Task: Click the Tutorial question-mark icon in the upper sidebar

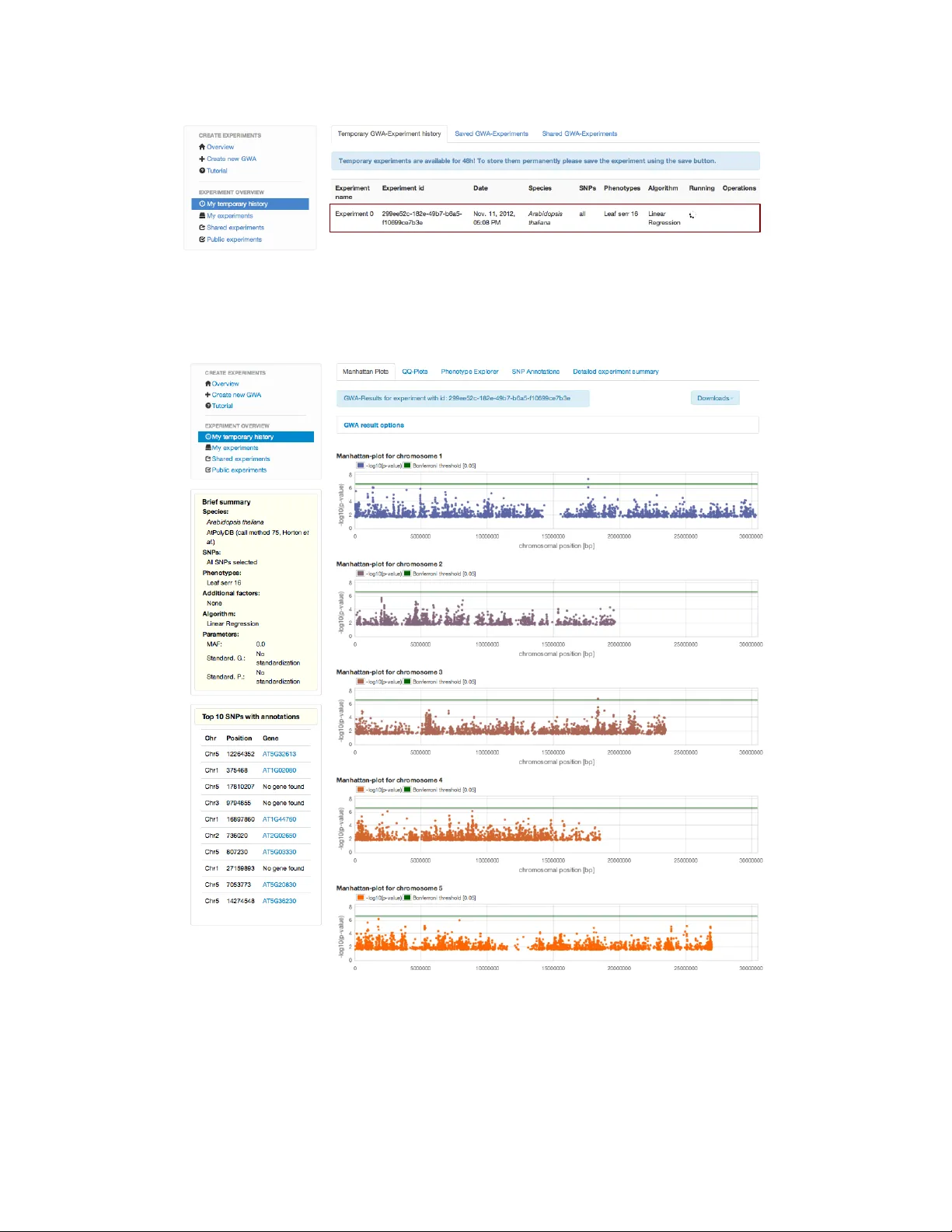Action: pyautogui.click(x=202, y=170)
